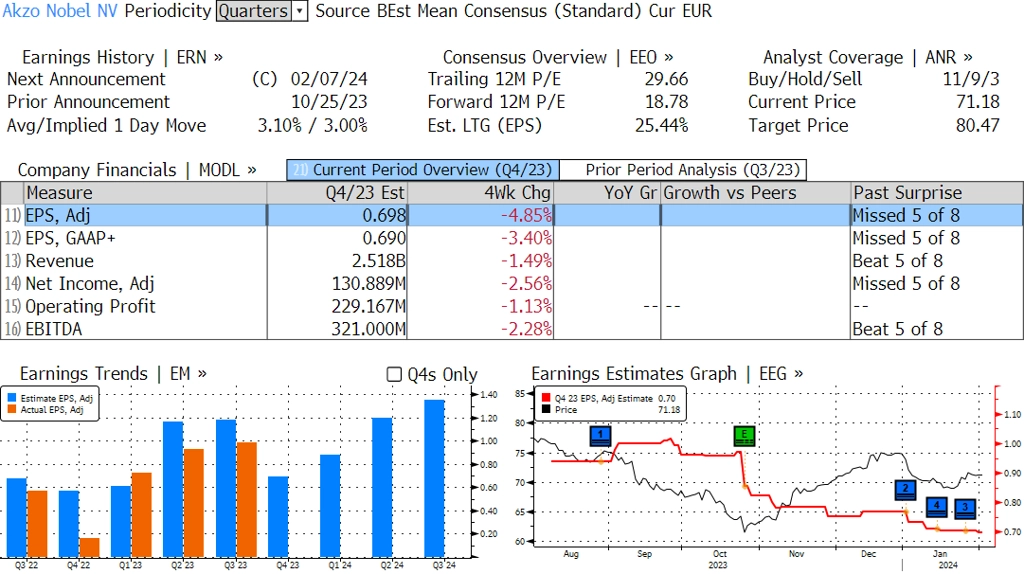
Task: Open Earnings Trends EM link
Action: point(113,374)
